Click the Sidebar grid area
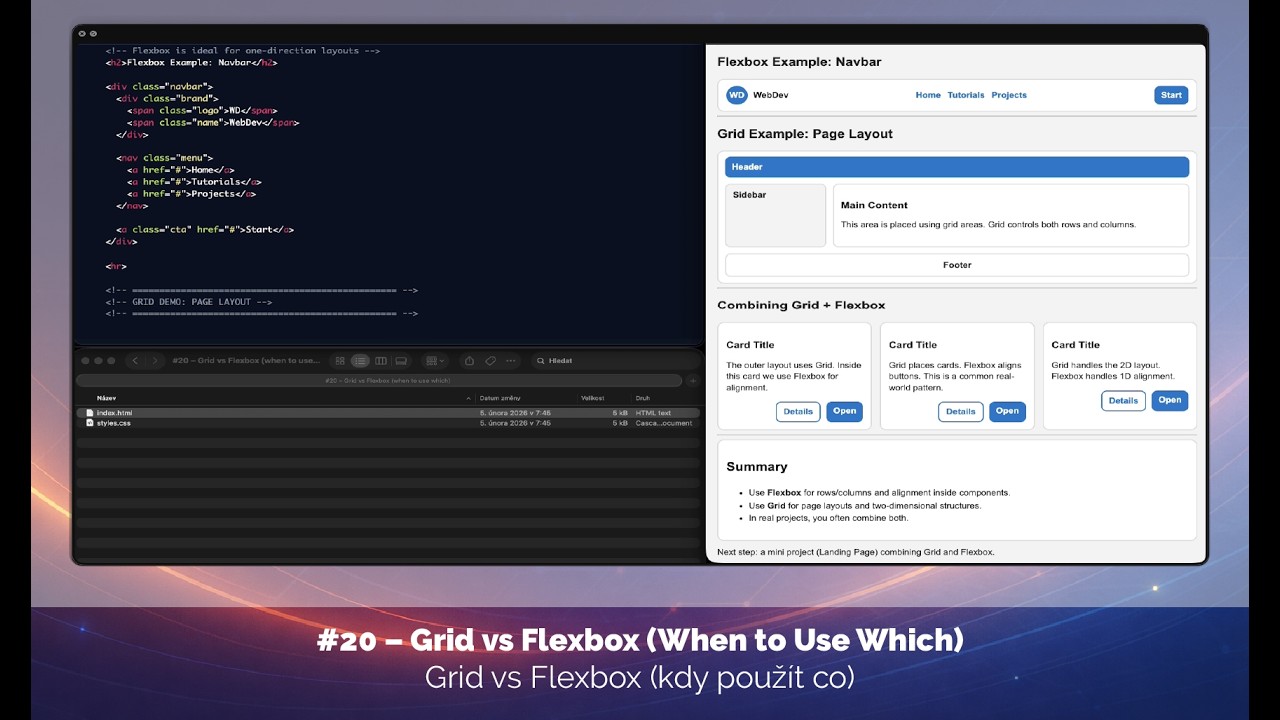The image size is (1280, 720). 775,215
